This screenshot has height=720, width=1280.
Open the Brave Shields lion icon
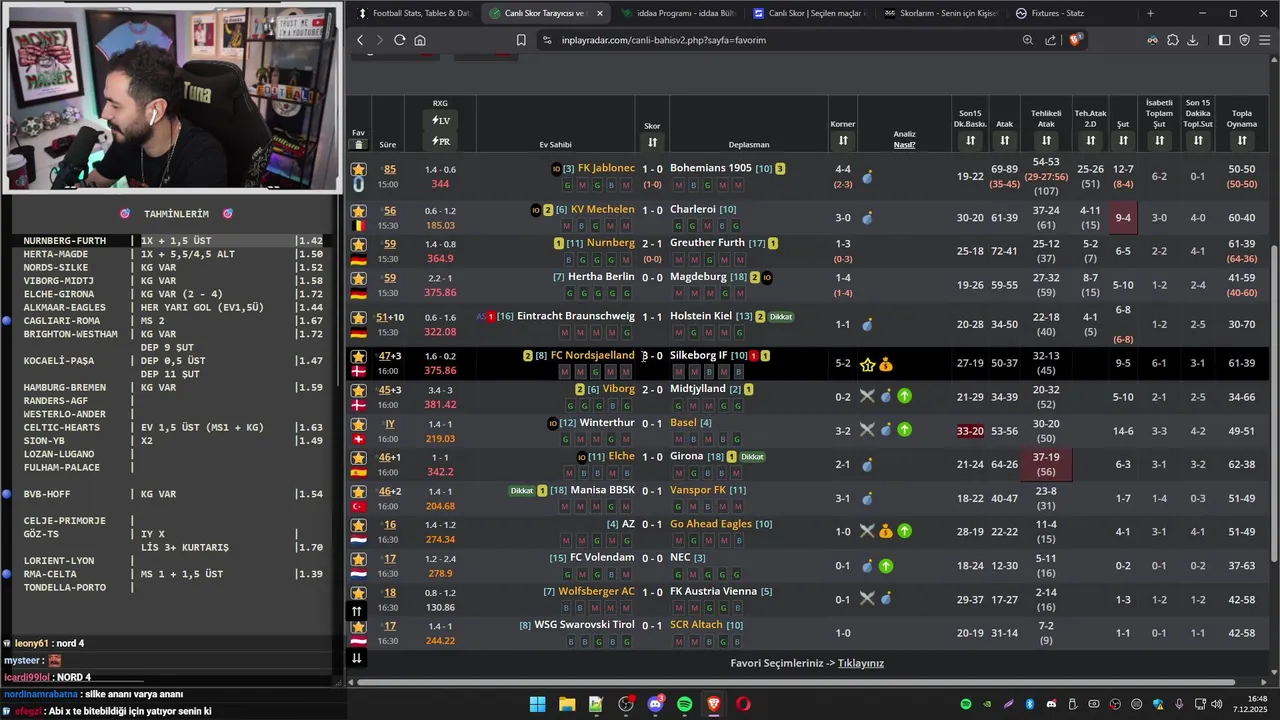click(1075, 40)
